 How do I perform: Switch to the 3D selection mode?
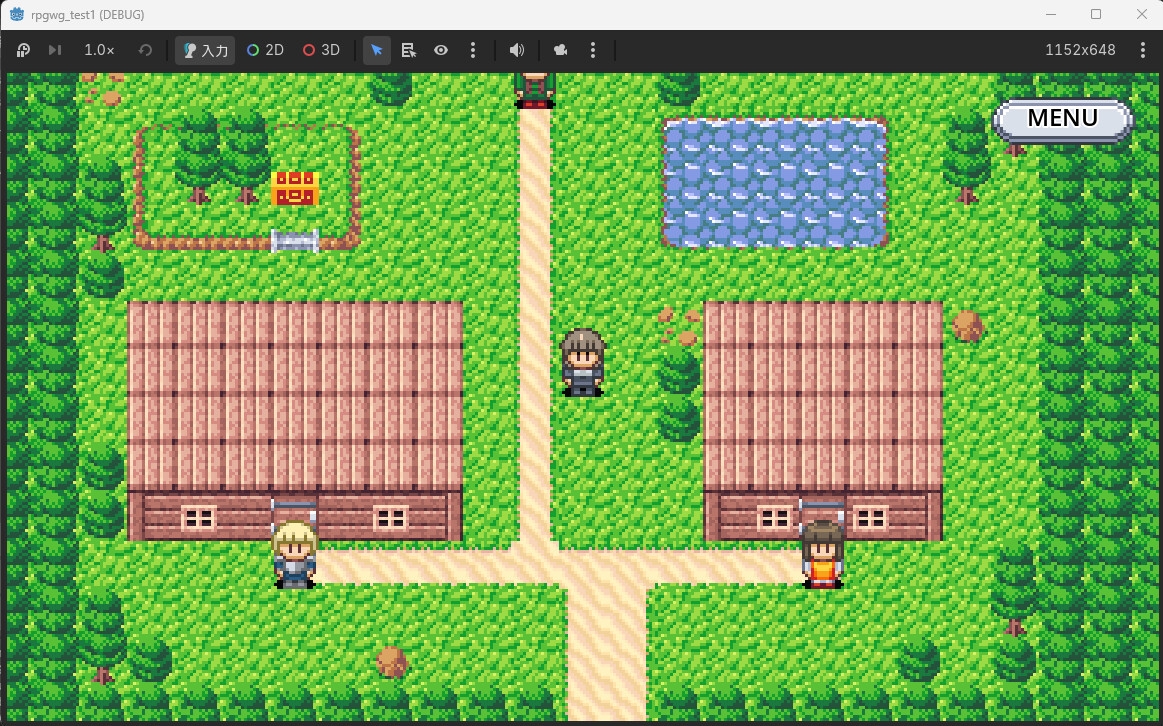tap(321, 50)
